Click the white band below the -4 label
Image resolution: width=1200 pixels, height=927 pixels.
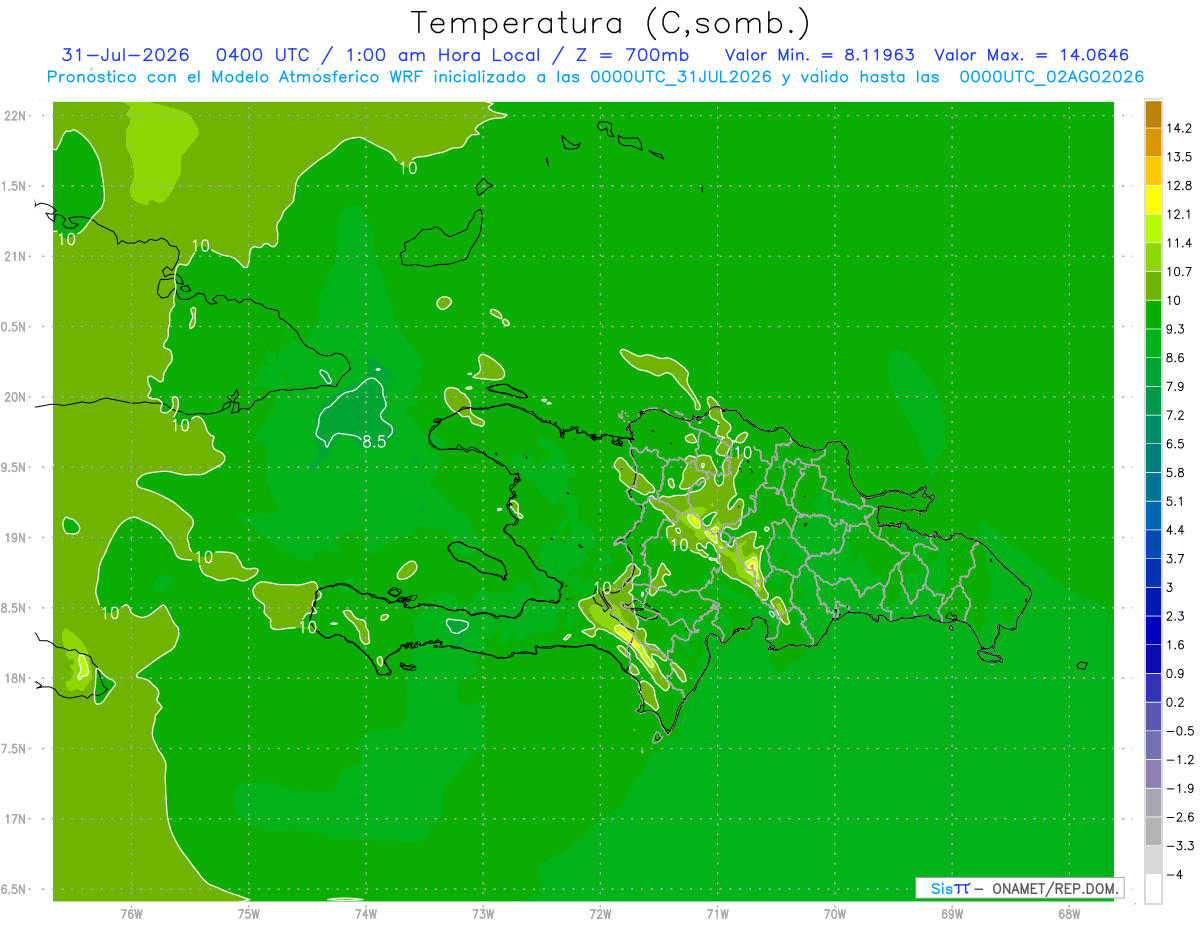click(1153, 889)
